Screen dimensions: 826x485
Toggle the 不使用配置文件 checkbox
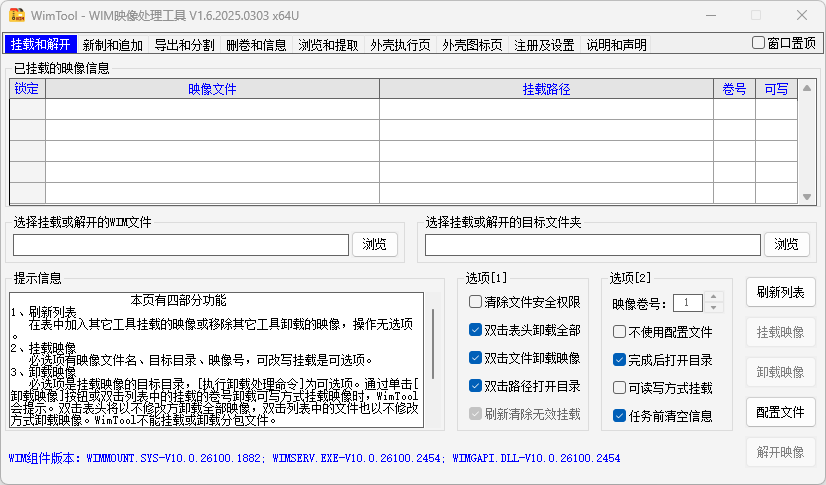point(619,332)
